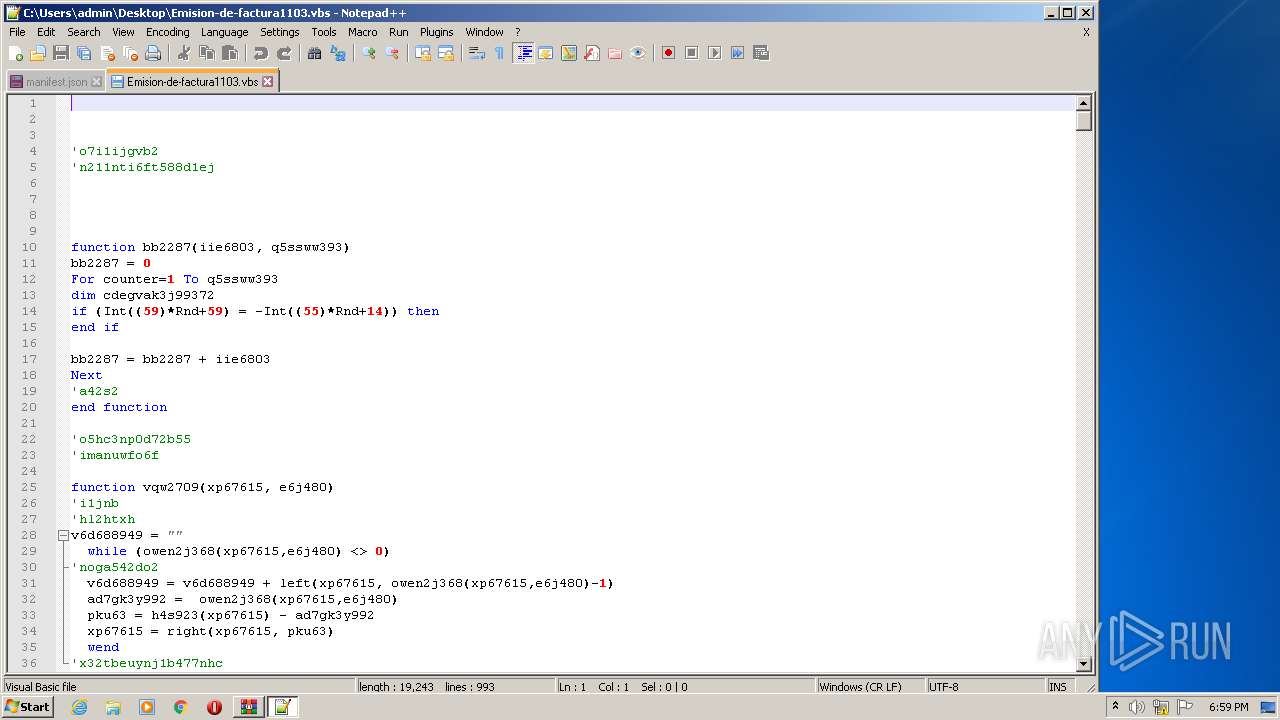Screen dimensions: 1280x720
Task: Open the Function List icon
Action: coord(592,53)
